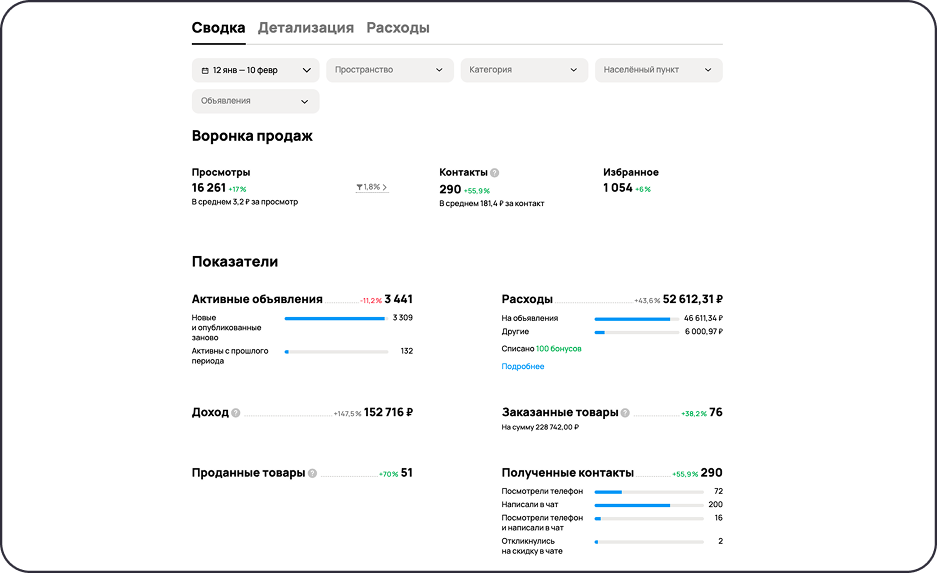Open the date range dropdown 12 янв — 10 февр
The height and width of the screenshot is (573, 937).
[x=256, y=70]
